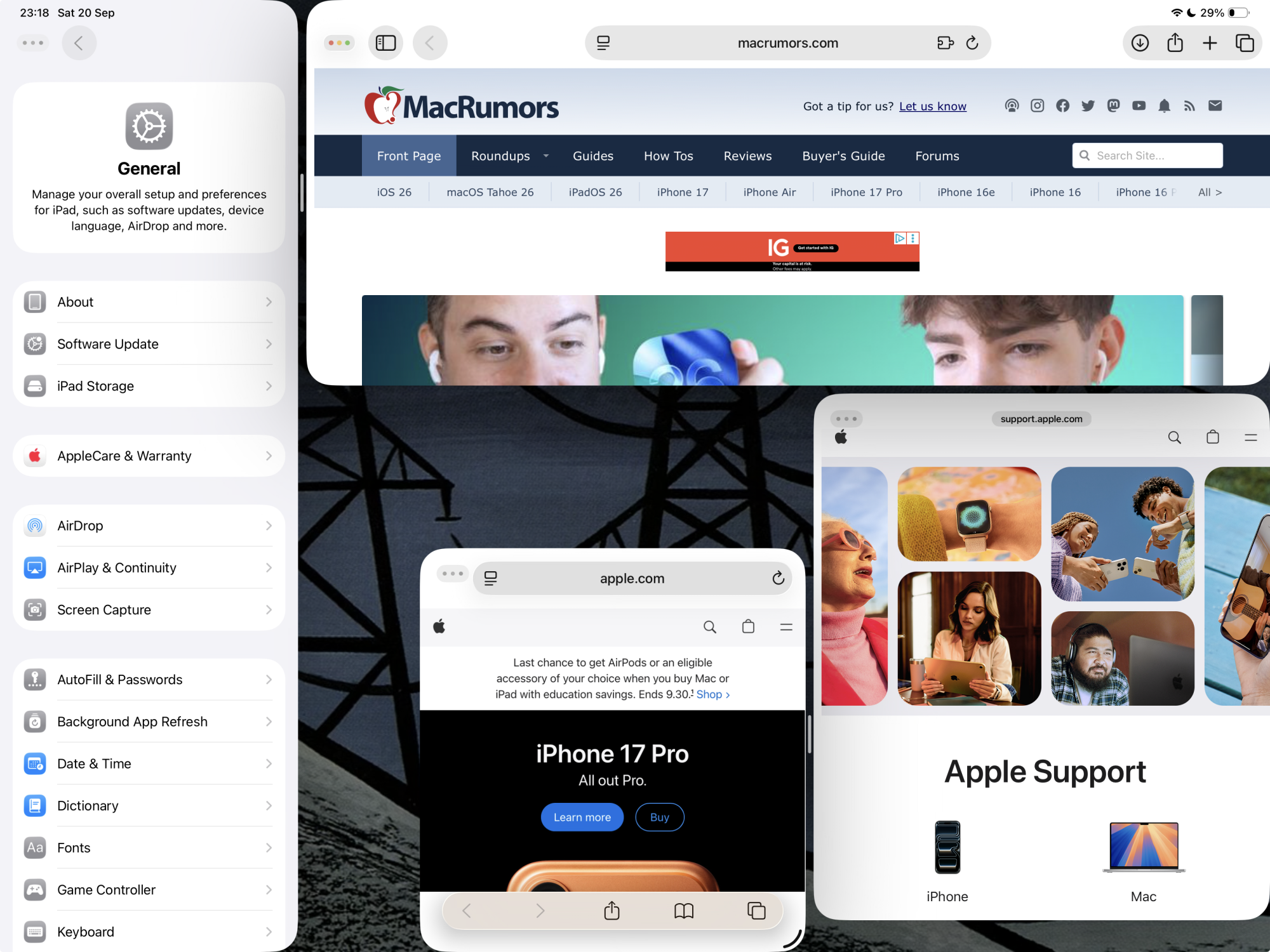
Task: Expand the Roundups dropdown menu
Action: [x=545, y=156]
